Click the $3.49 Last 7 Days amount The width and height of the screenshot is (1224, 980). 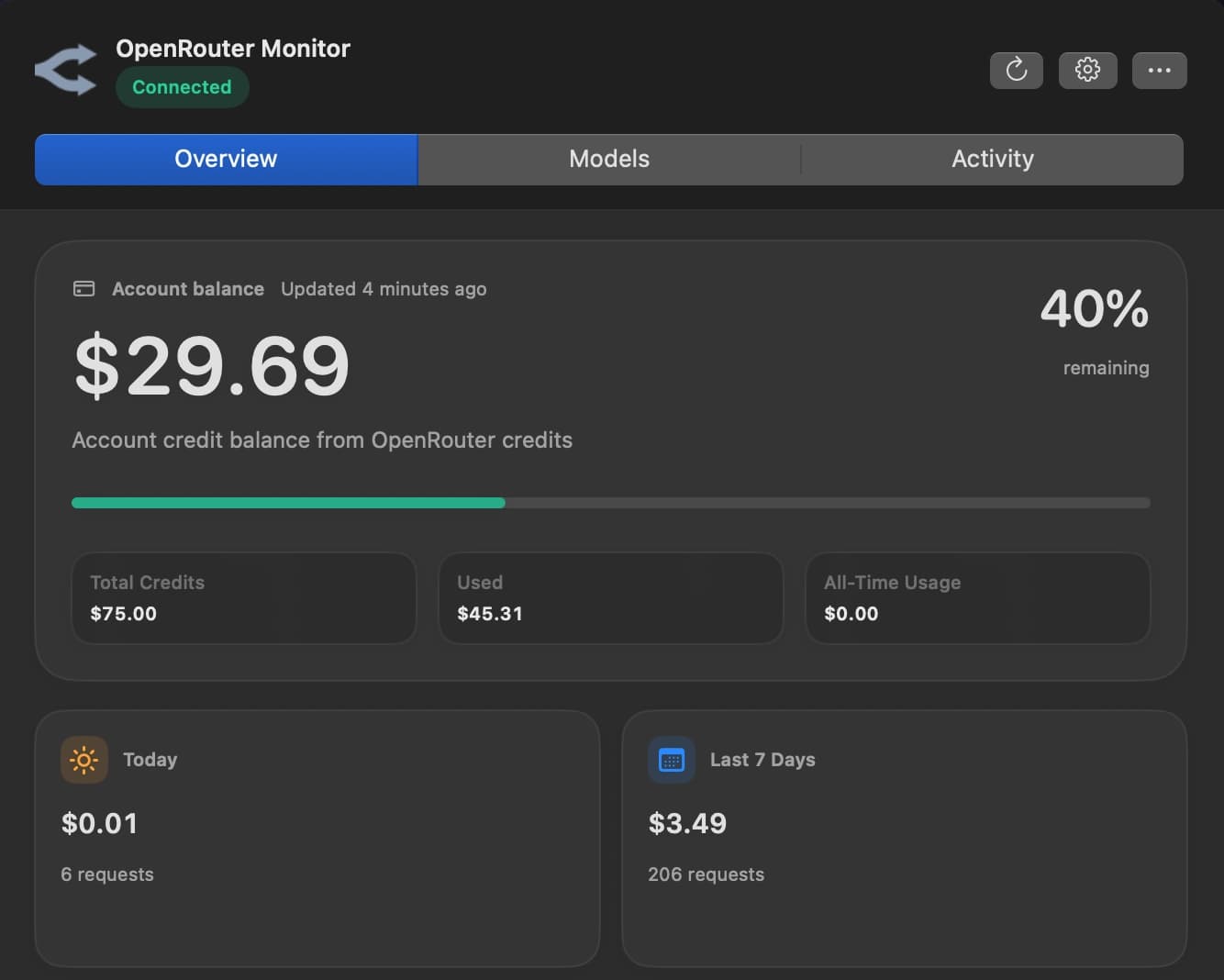pyautogui.click(x=687, y=823)
